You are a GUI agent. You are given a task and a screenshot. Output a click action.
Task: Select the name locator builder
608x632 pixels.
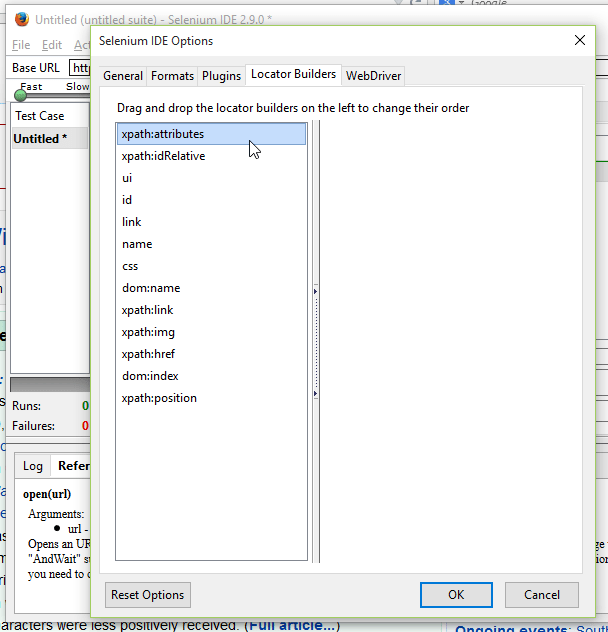[x=211, y=244]
